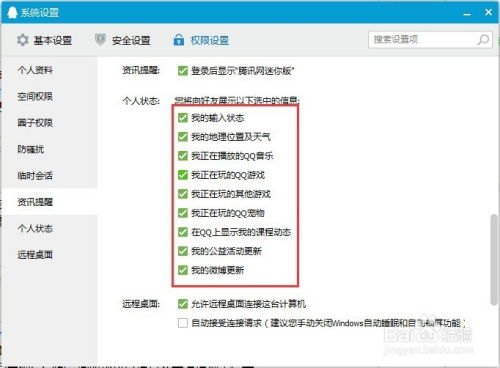This screenshot has width=500, height=368.
Task: Toggle 我正在玩的其他游戏 checkbox
Action: tap(183, 194)
